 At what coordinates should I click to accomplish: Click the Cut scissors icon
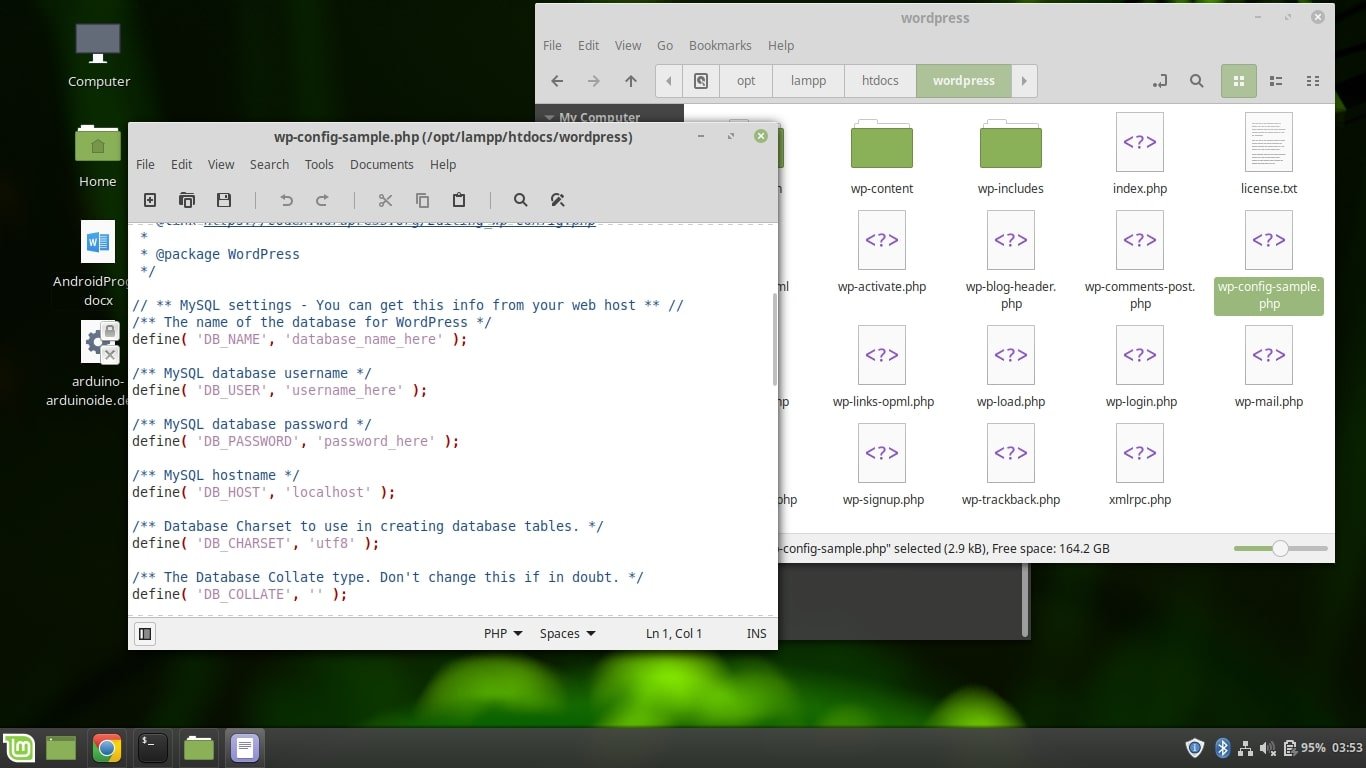pos(385,200)
